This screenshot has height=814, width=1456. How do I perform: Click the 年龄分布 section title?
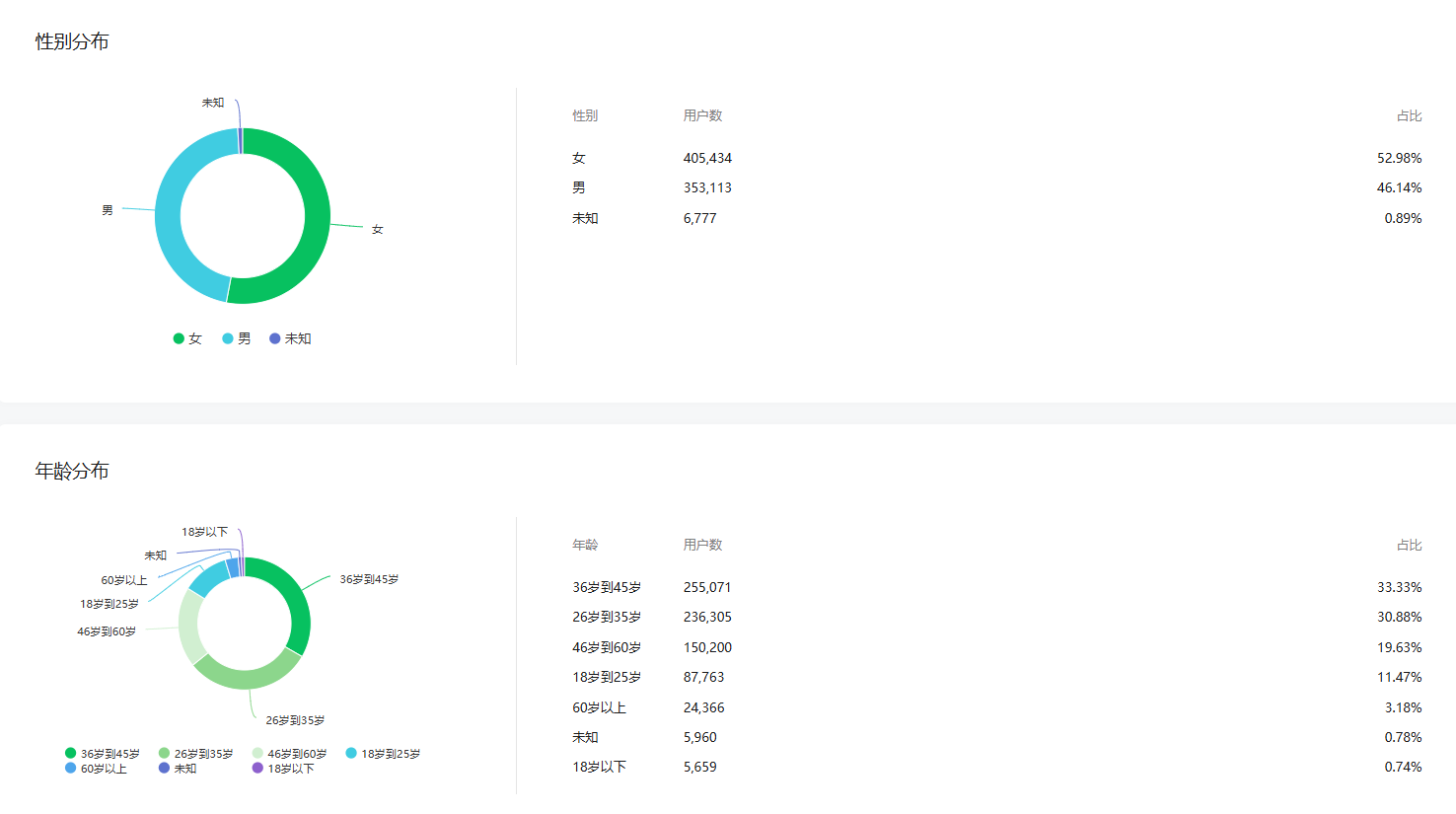pyautogui.click(x=72, y=471)
